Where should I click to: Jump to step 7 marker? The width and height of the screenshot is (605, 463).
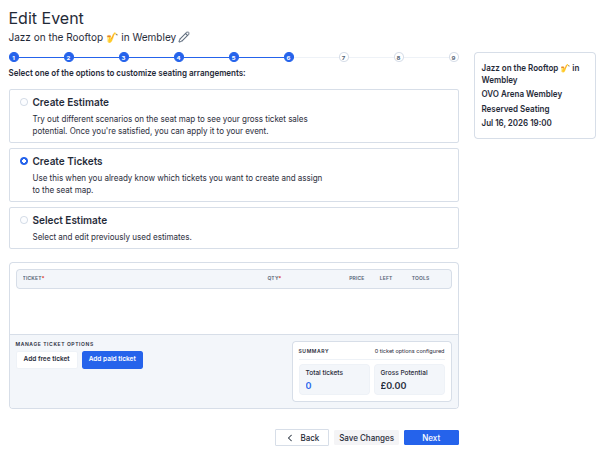(343, 57)
